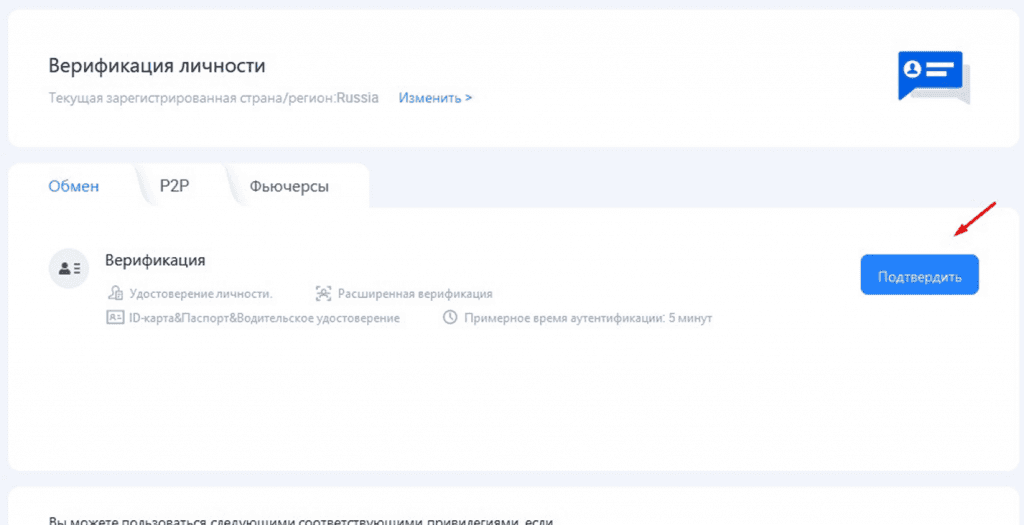Click the blue identity card icon in the header
Image resolution: width=1024 pixels, height=525 pixels.
click(934, 77)
